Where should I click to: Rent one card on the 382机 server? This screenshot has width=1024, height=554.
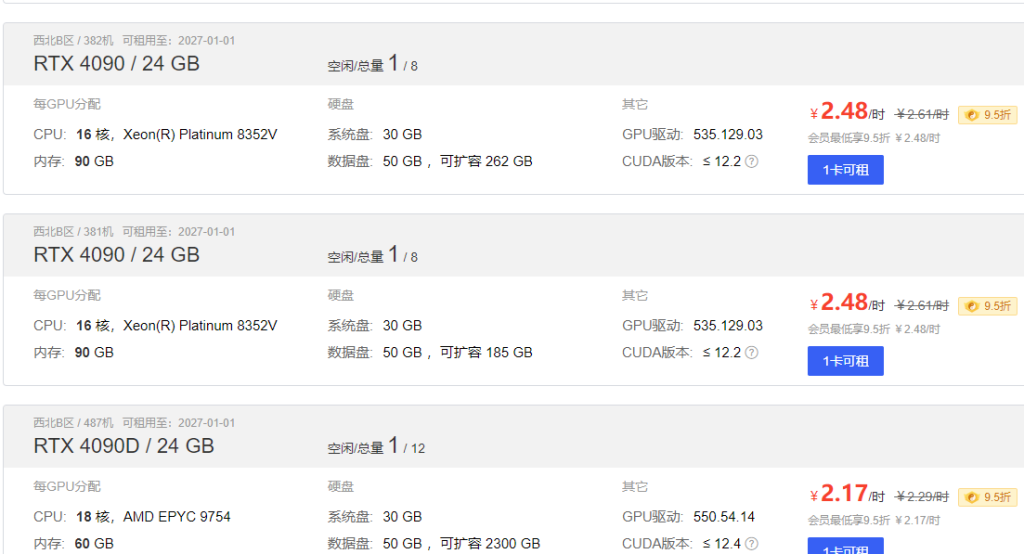(x=845, y=170)
